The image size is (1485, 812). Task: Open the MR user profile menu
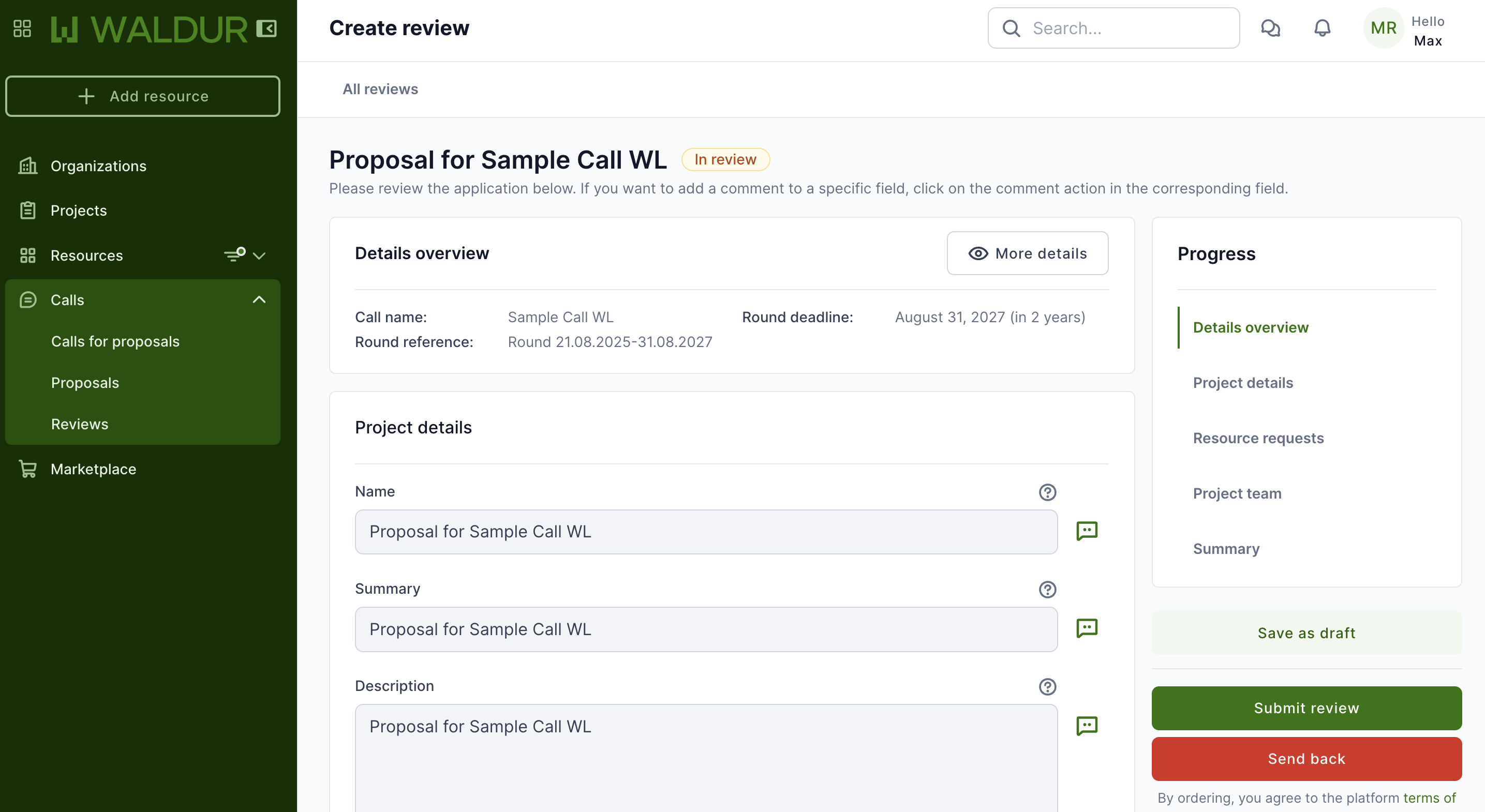1383,28
